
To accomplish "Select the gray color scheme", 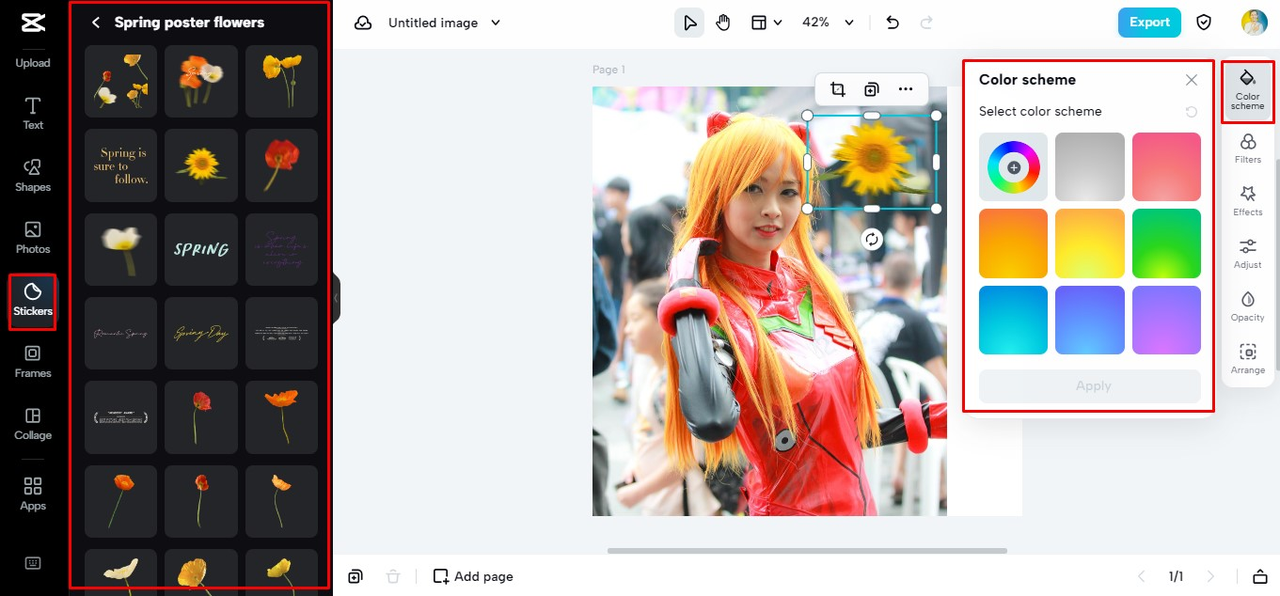I will point(1090,167).
